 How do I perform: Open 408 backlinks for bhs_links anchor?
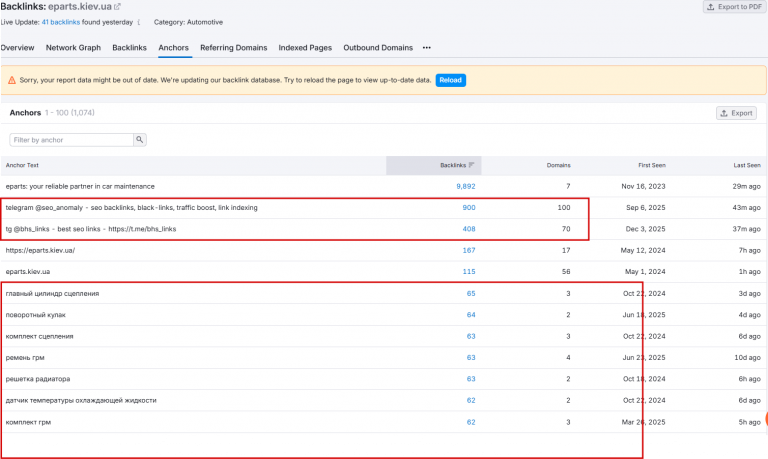(469, 229)
